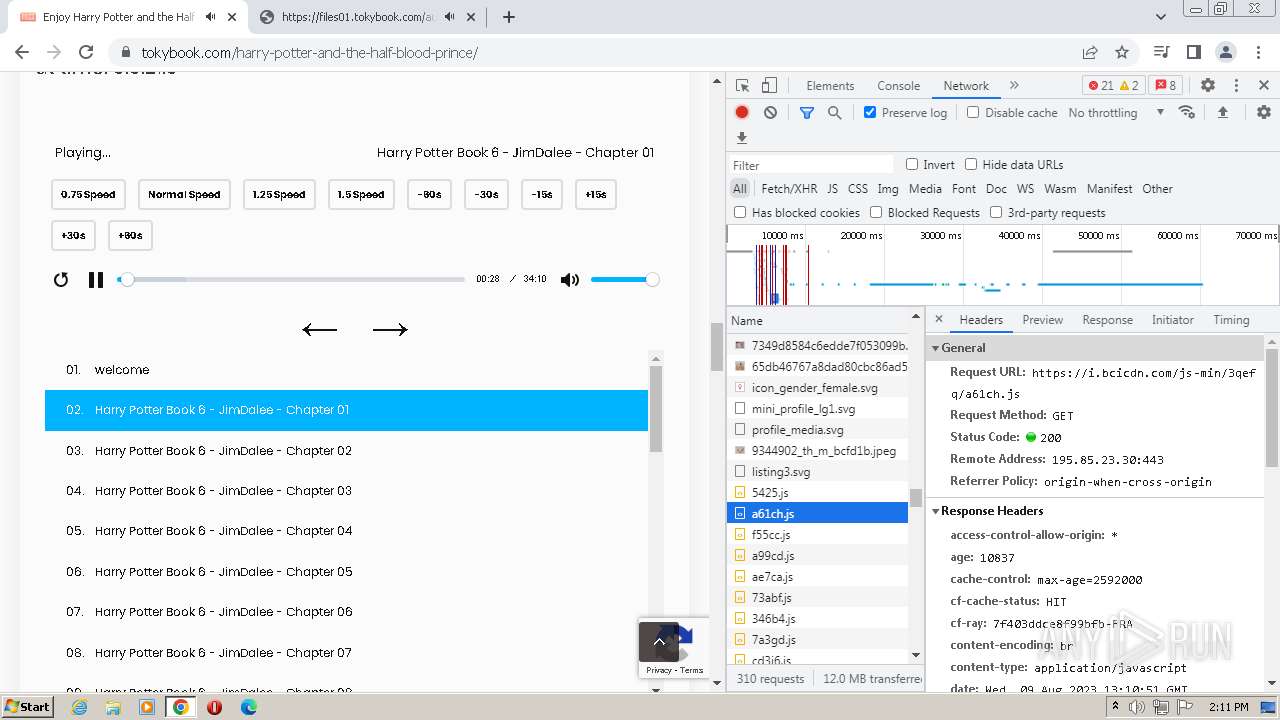This screenshot has height=720, width=1280.
Task: Open Chrome side panel icon
Action: coord(1194,52)
